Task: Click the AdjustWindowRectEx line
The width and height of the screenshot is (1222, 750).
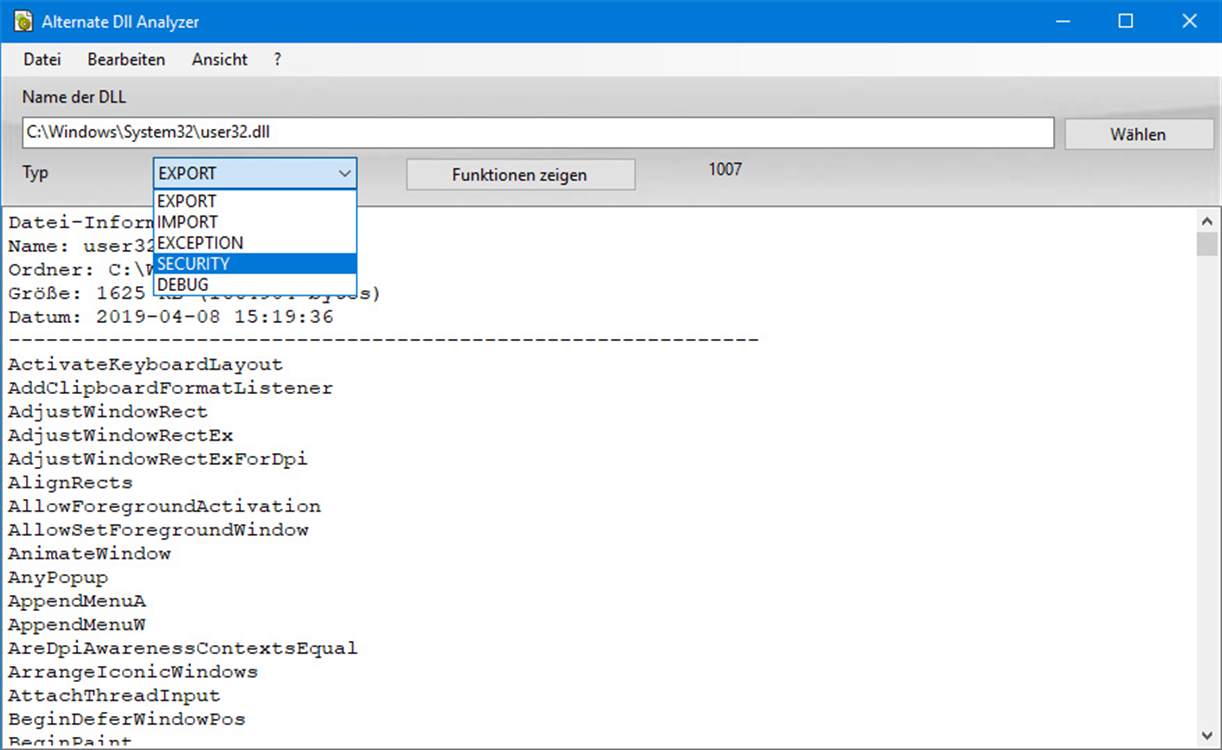Action: point(121,436)
